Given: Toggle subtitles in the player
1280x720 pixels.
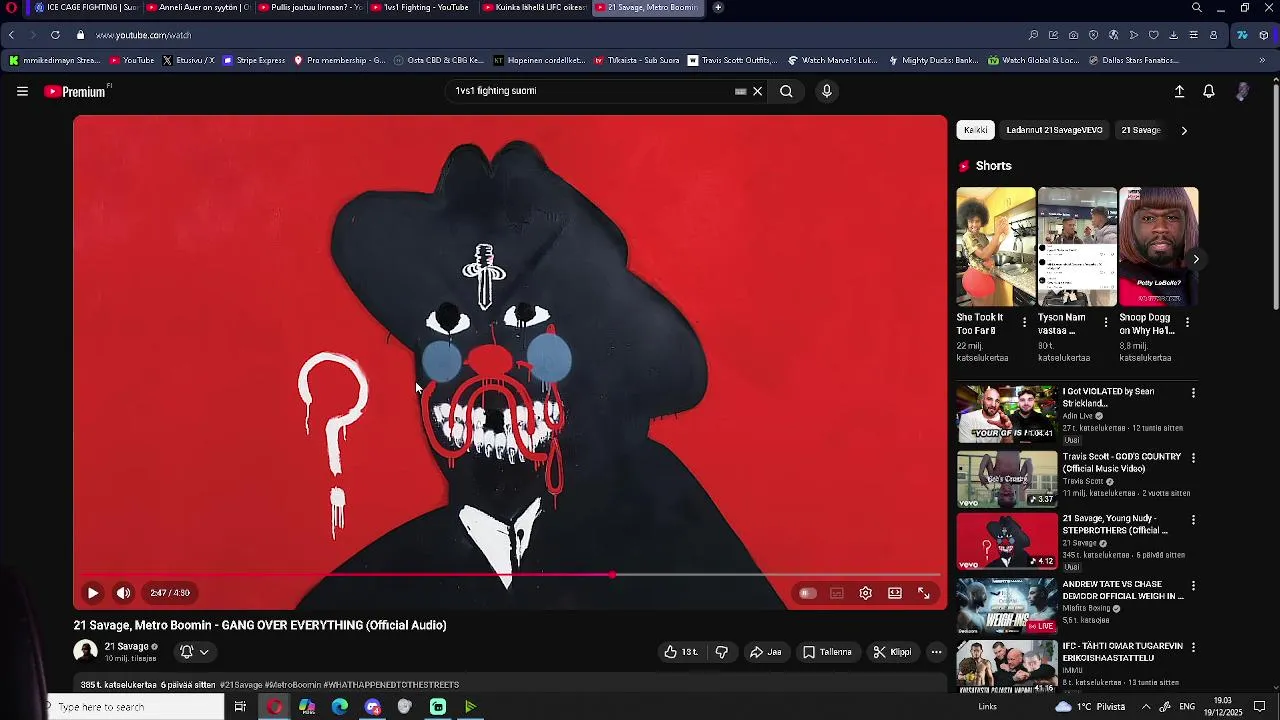Looking at the screenshot, I should tap(837, 593).
